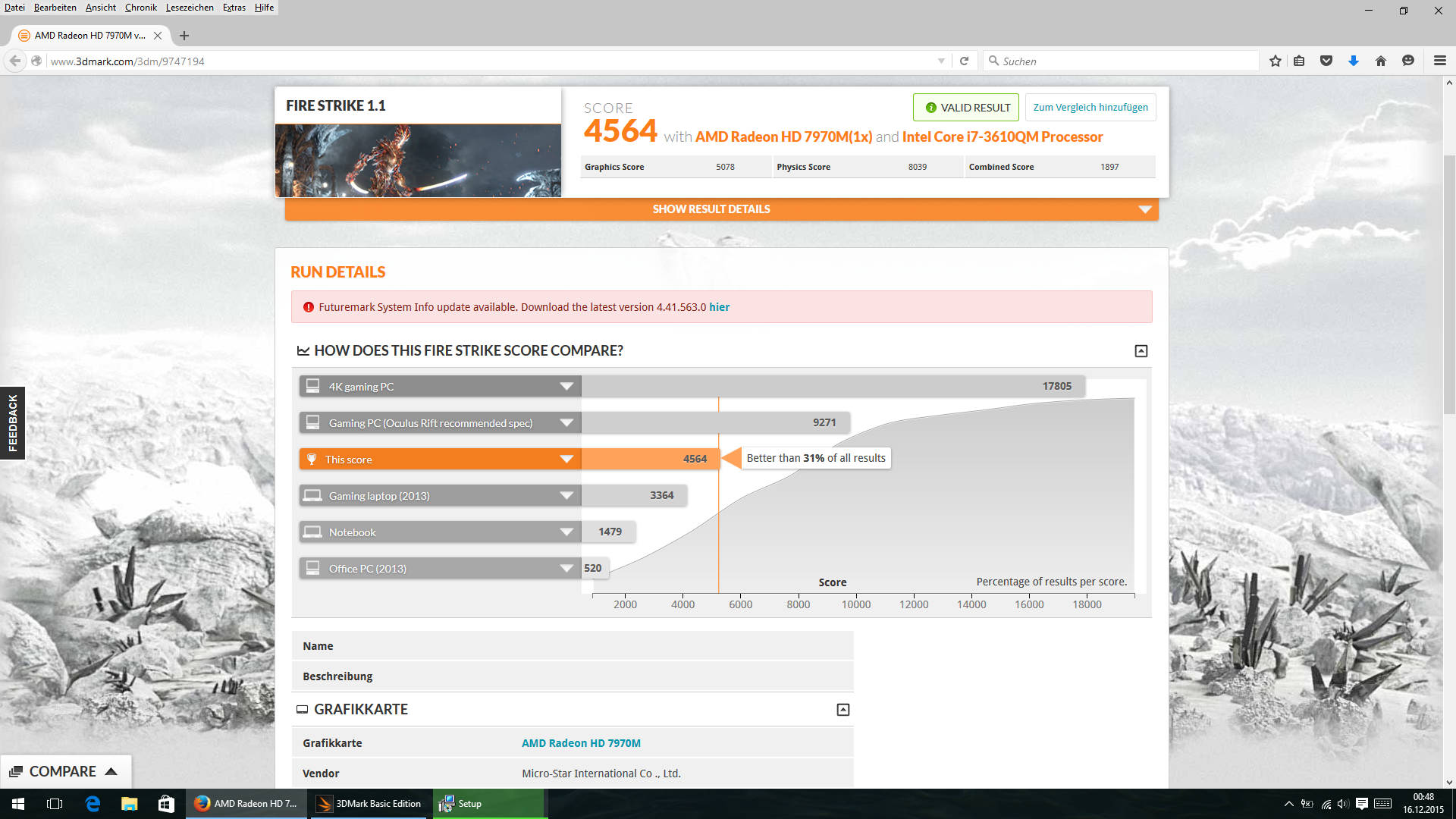Open the Hilfe menu
This screenshot has width=1456, height=819.
[x=264, y=8]
